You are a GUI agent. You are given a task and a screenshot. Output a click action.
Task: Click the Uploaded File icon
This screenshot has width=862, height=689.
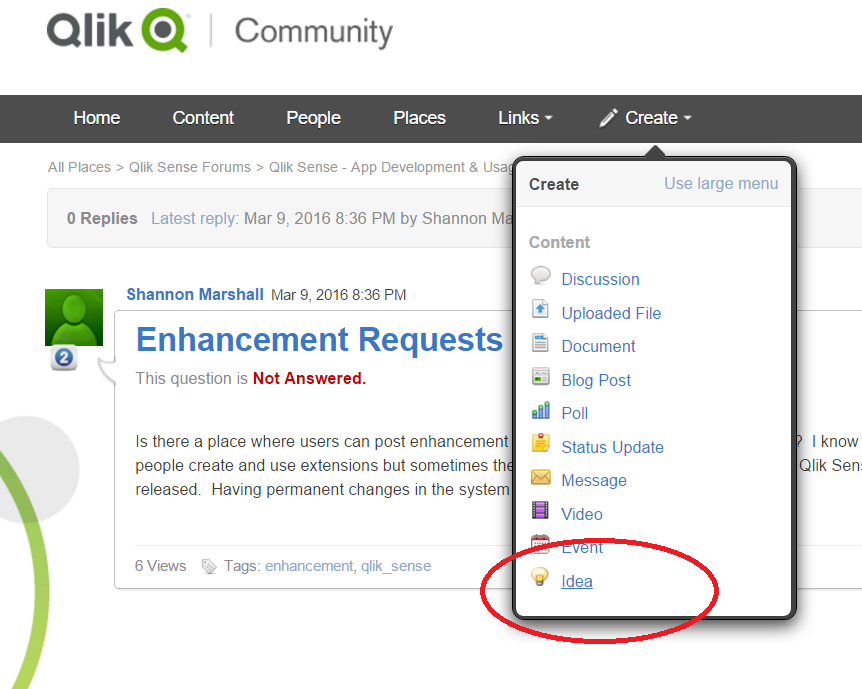click(x=540, y=309)
